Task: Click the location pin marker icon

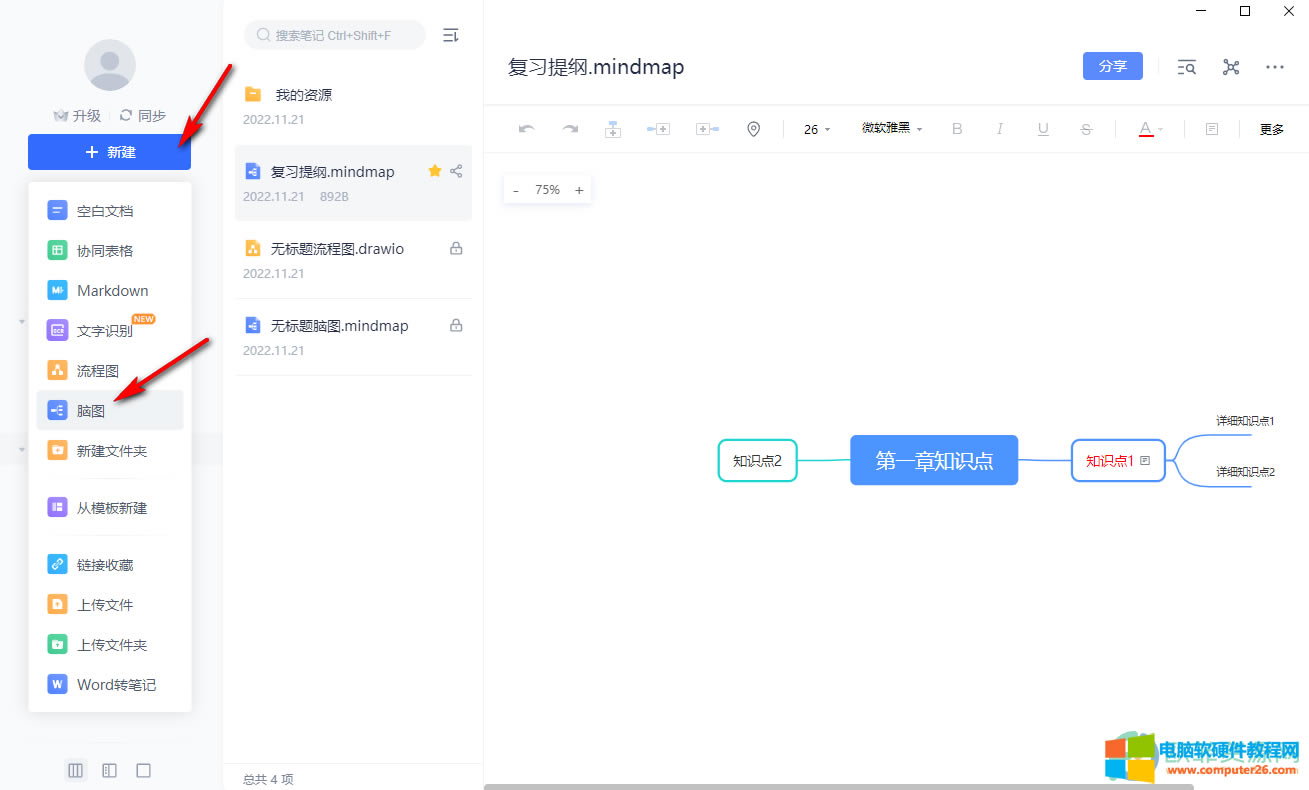Action: point(754,129)
